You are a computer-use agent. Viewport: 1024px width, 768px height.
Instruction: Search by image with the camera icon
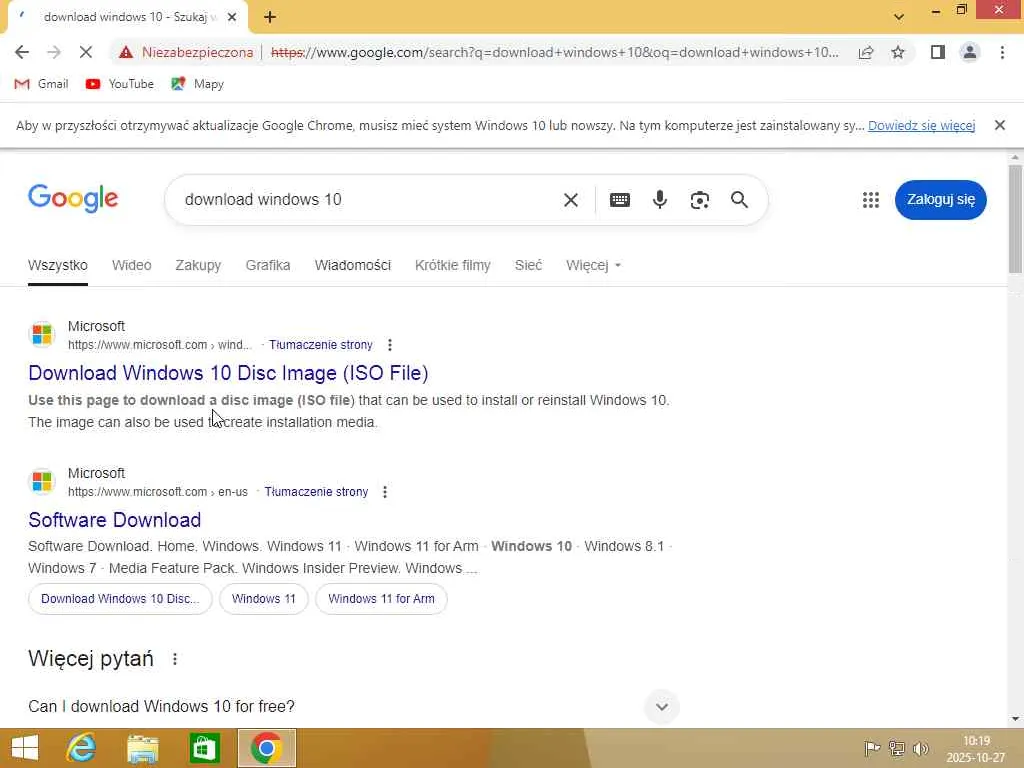[x=699, y=200]
